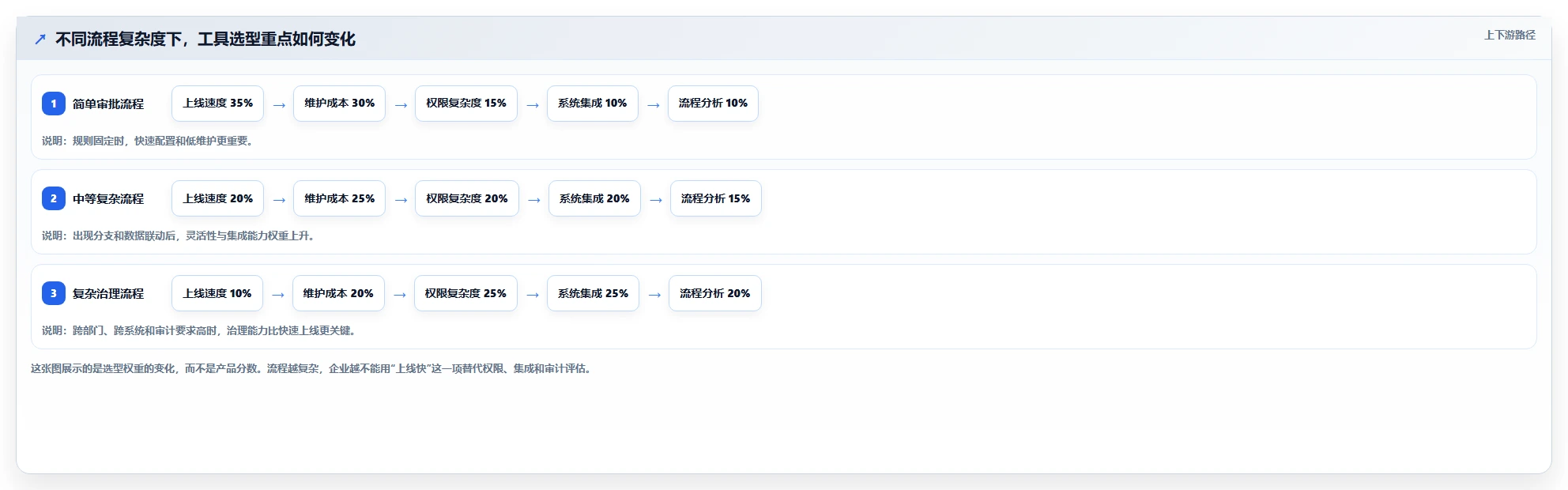Select the number 2 badge for 中等复杂流程
Viewport: 1568px width, 490px height.
[54, 198]
